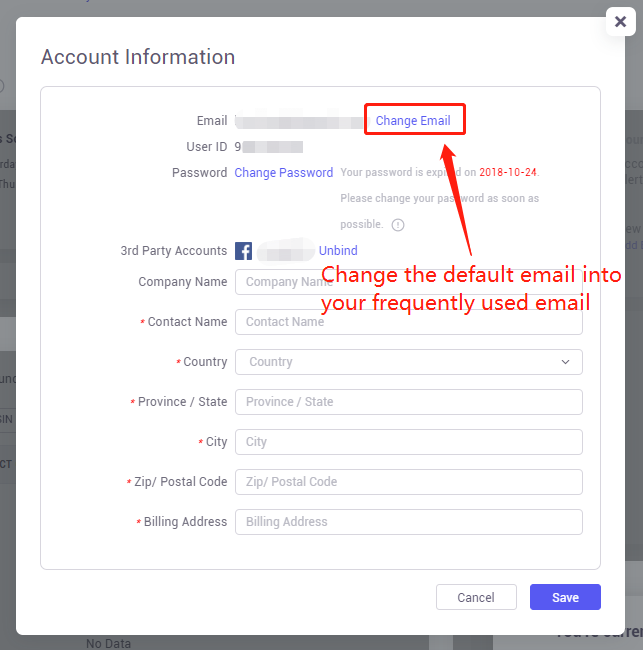
Task: Focus the Billing Address field
Action: tap(408, 522)
